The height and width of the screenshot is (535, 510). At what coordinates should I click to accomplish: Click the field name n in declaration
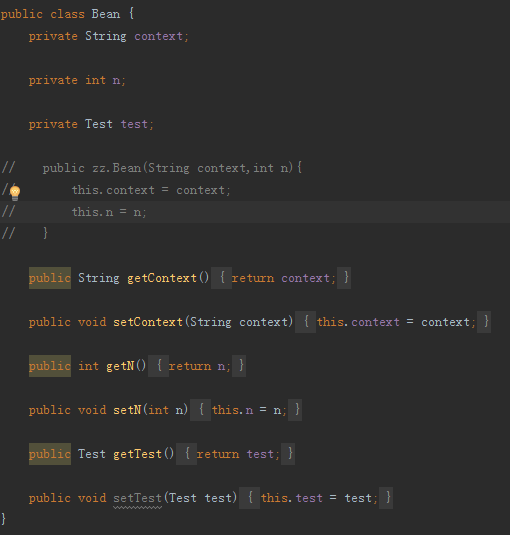coord(116,81)
